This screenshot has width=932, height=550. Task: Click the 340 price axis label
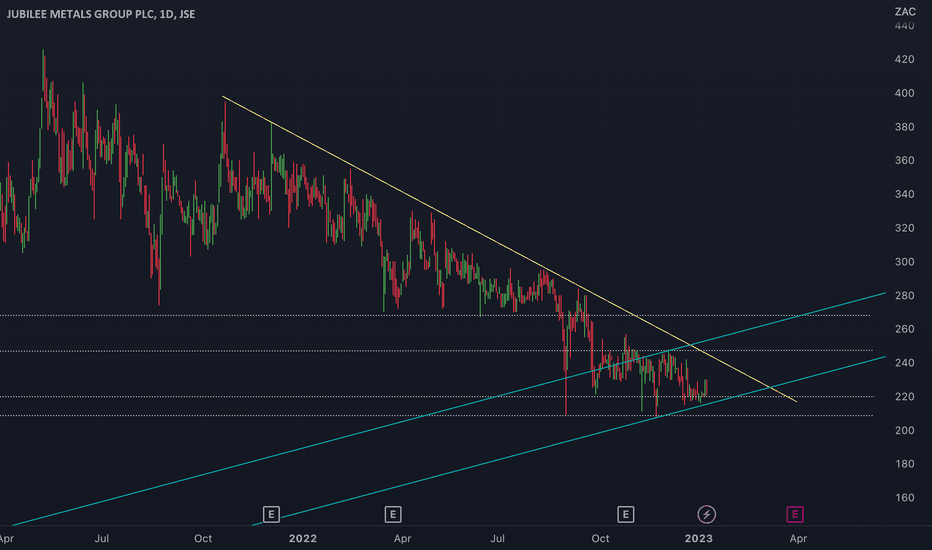click(904, 194)
